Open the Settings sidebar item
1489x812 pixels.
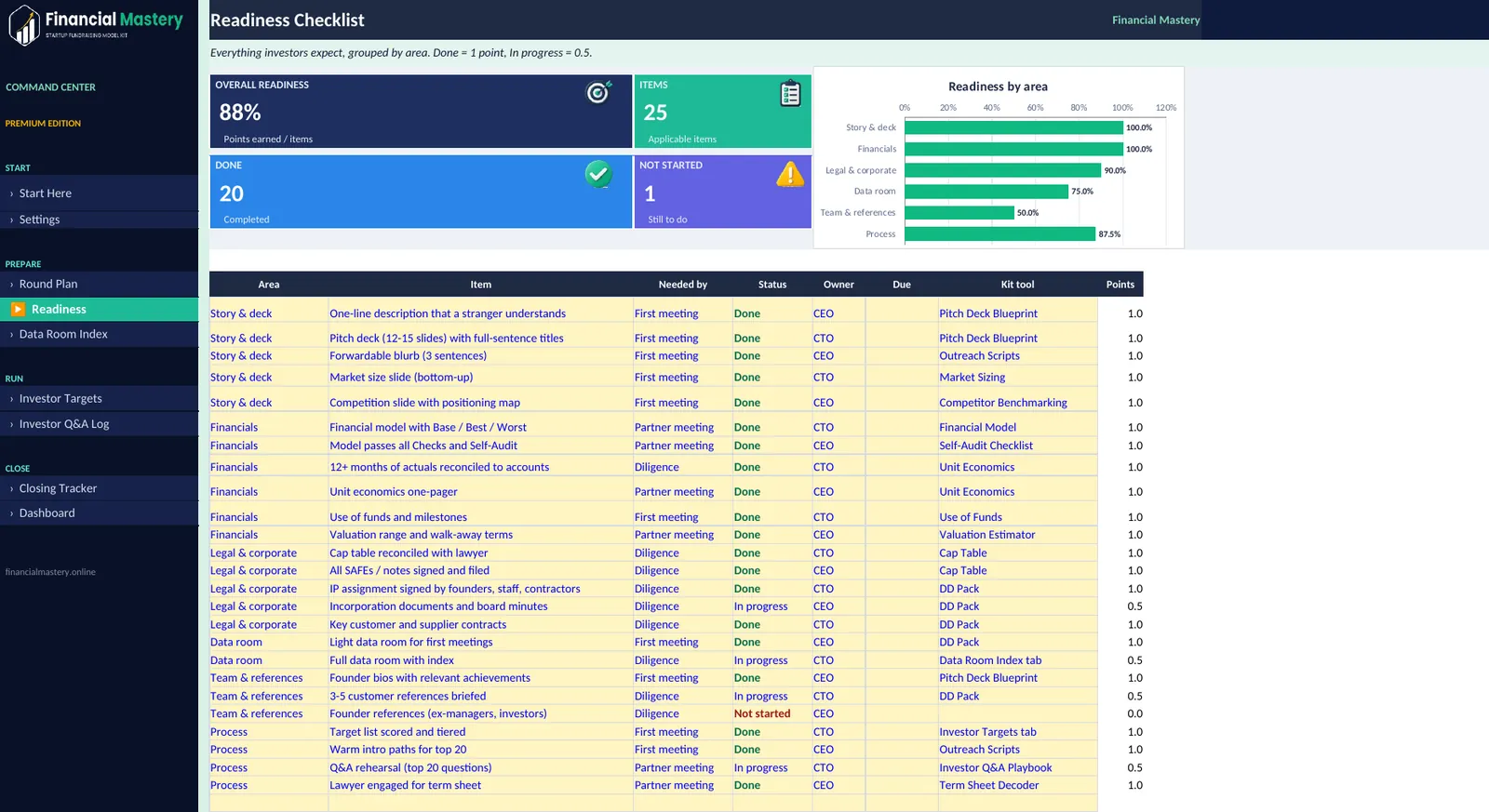pos(100,220)
